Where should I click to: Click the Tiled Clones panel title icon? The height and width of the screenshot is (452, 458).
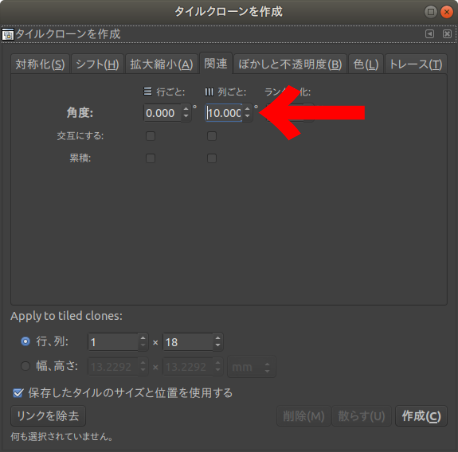8,34
